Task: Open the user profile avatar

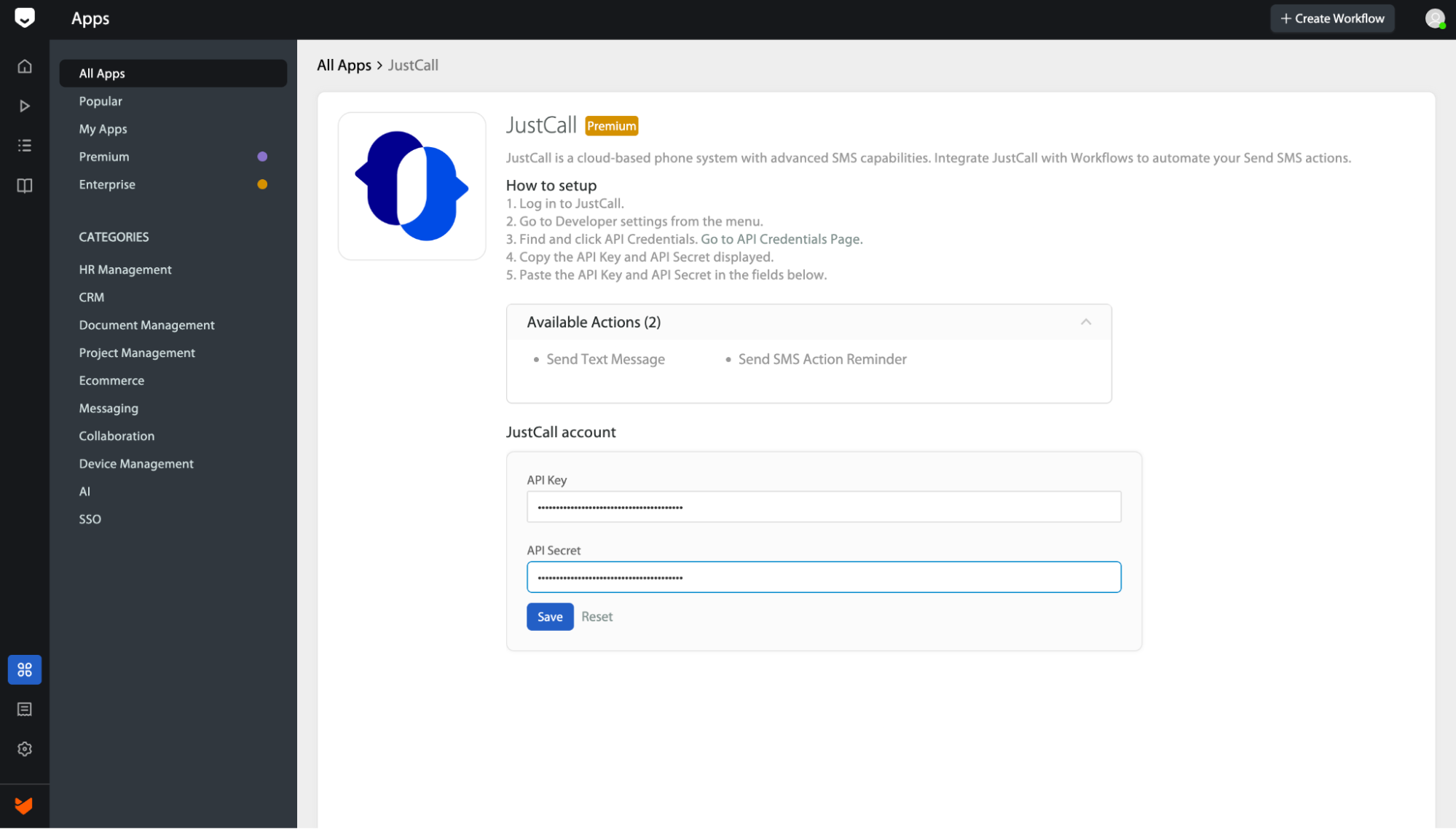Action: click(1435, 19)
